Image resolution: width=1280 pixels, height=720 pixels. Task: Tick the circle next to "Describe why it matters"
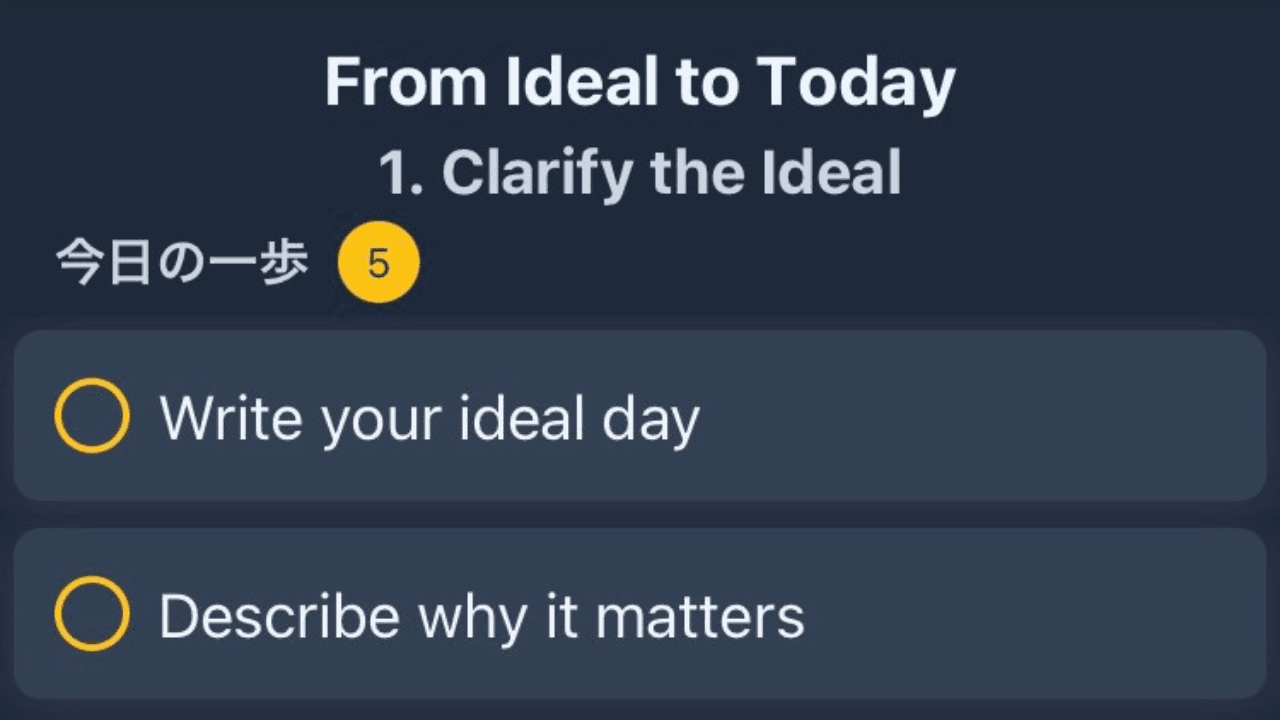(x=91, y=614)
